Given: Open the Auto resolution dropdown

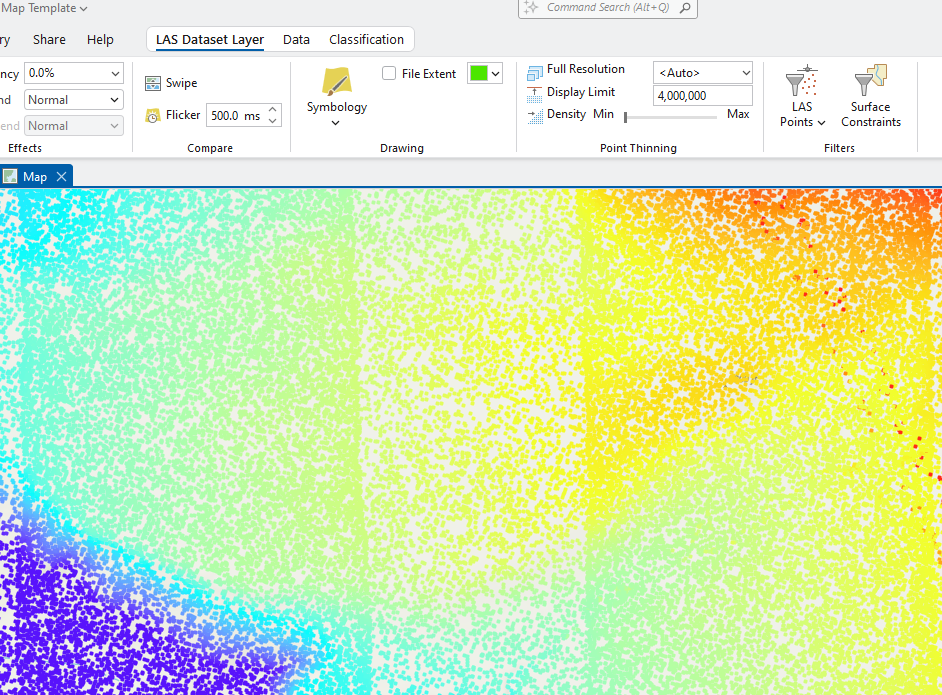Looking at the screenshot, I should tap(702, 72).
